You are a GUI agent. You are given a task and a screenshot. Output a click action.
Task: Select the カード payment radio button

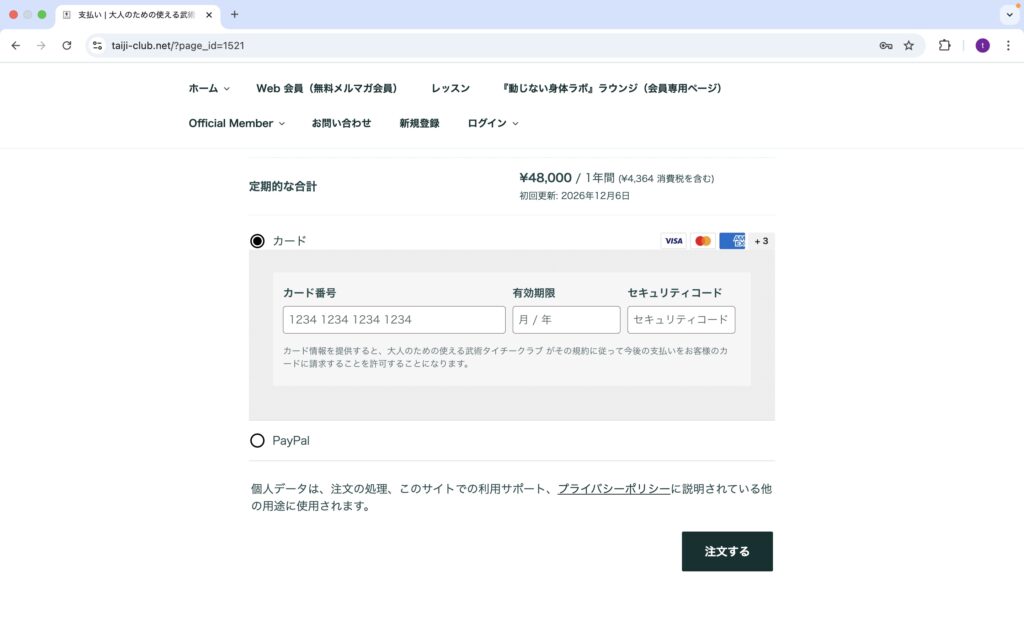258,241
